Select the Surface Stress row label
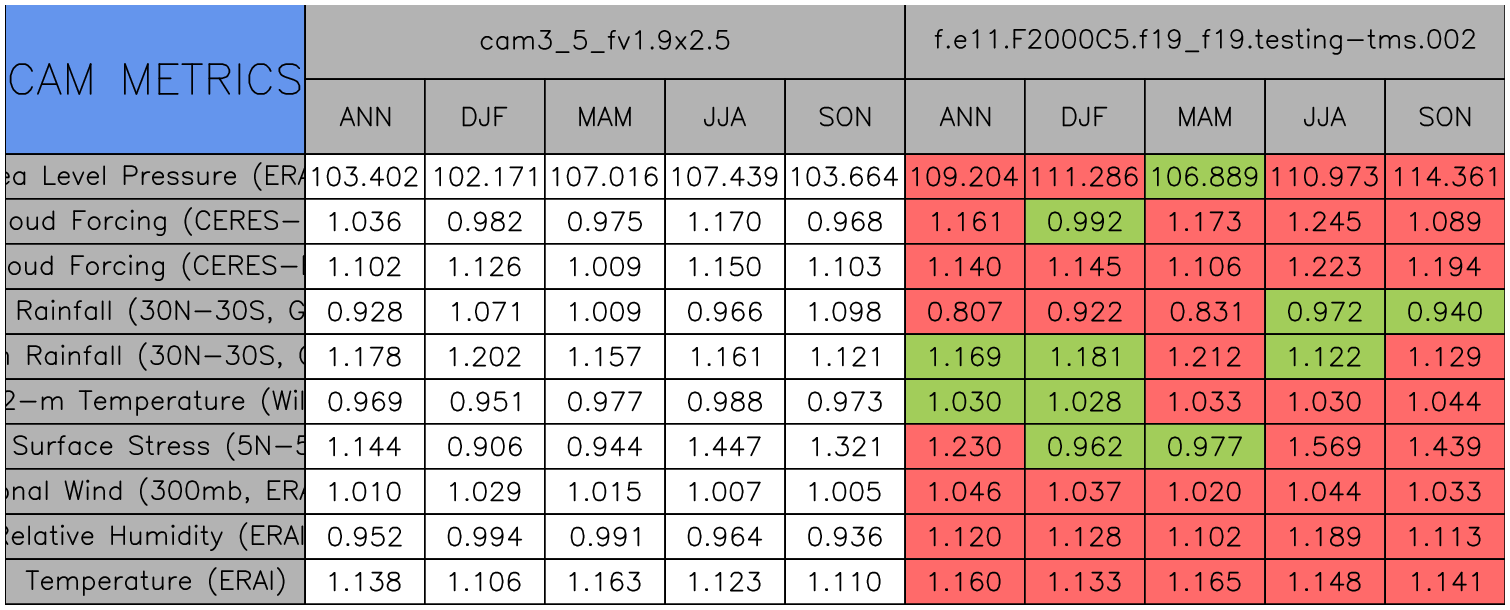This screenshot has width=1510, height=610. (x=155, y=446)
